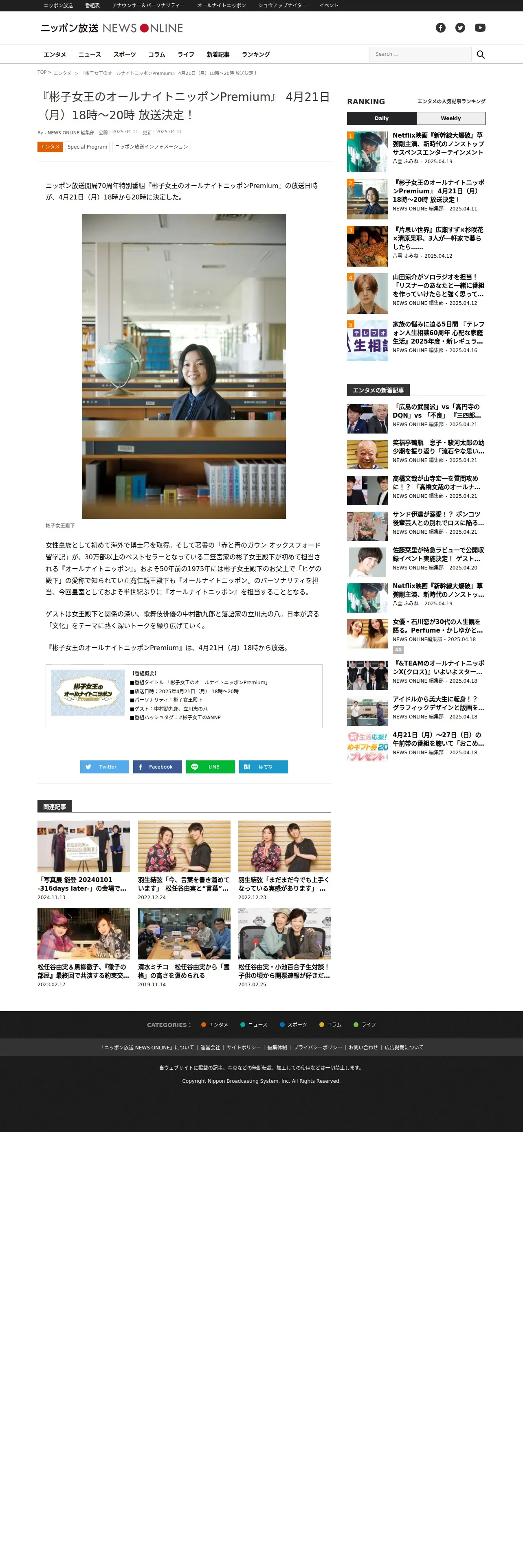Open related article 羽生結弦「今、言葉を書き溜めて
523x1568 pixels.
point(184,884)
